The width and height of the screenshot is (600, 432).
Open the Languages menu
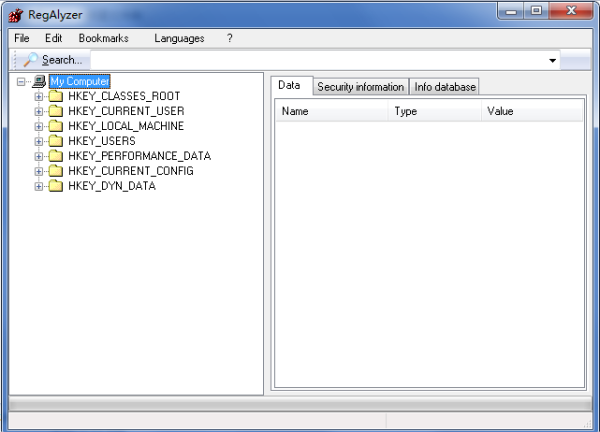179,38
